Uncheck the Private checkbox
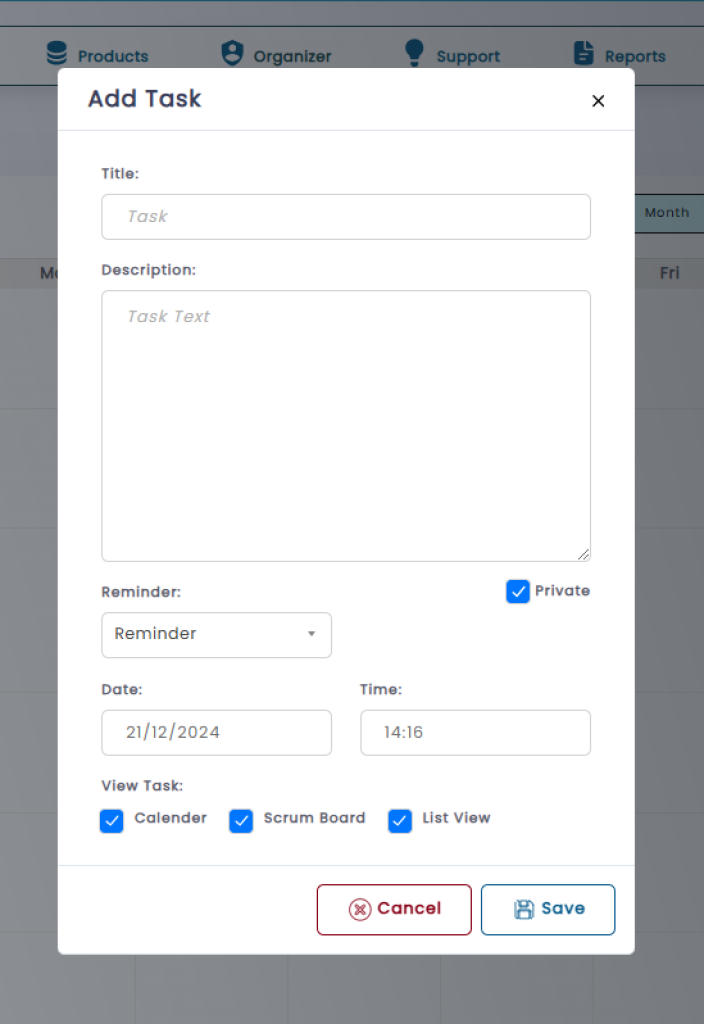 tap(518, 592)
